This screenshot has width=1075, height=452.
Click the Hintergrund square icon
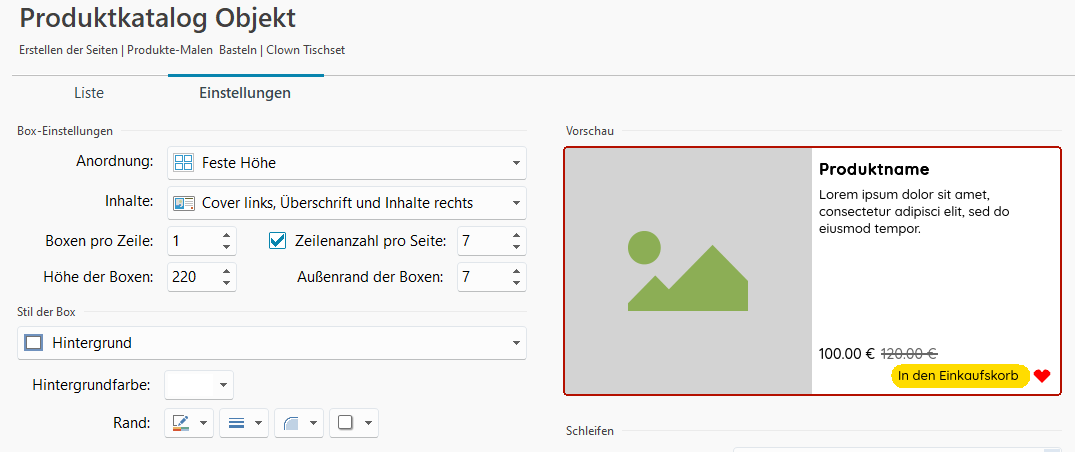click(34, 343)
